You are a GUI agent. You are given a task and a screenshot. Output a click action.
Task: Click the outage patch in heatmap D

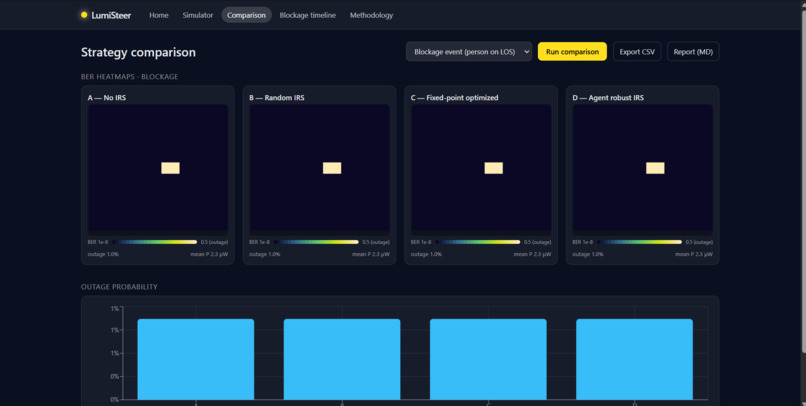tap(655, 168)
